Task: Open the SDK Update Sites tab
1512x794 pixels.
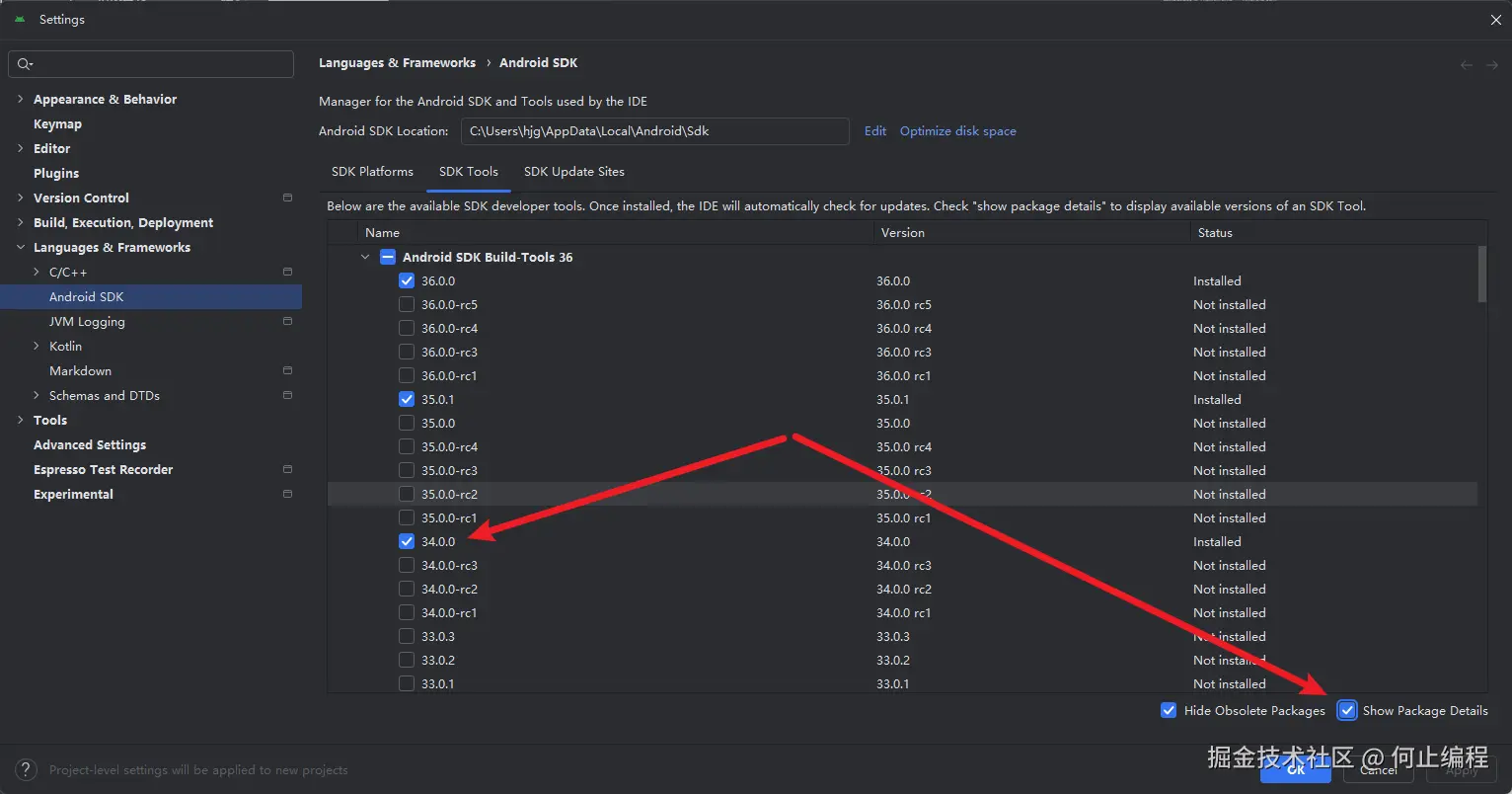Action: [573, 172]
